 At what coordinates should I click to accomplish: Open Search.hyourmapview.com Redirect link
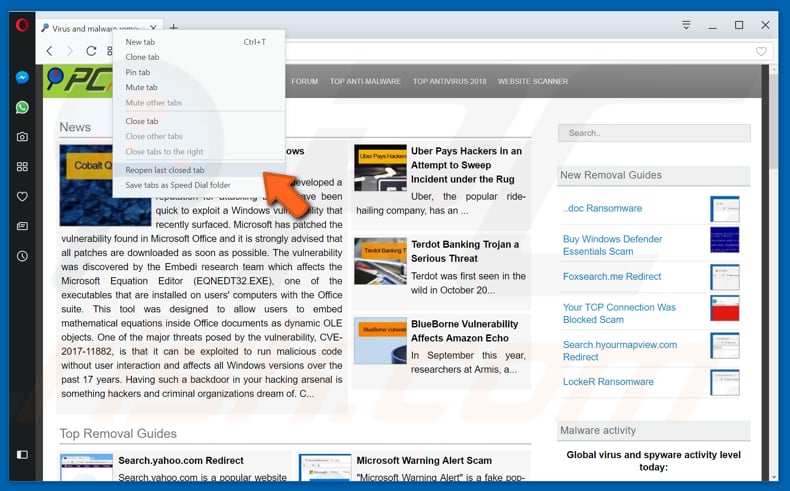620,350
